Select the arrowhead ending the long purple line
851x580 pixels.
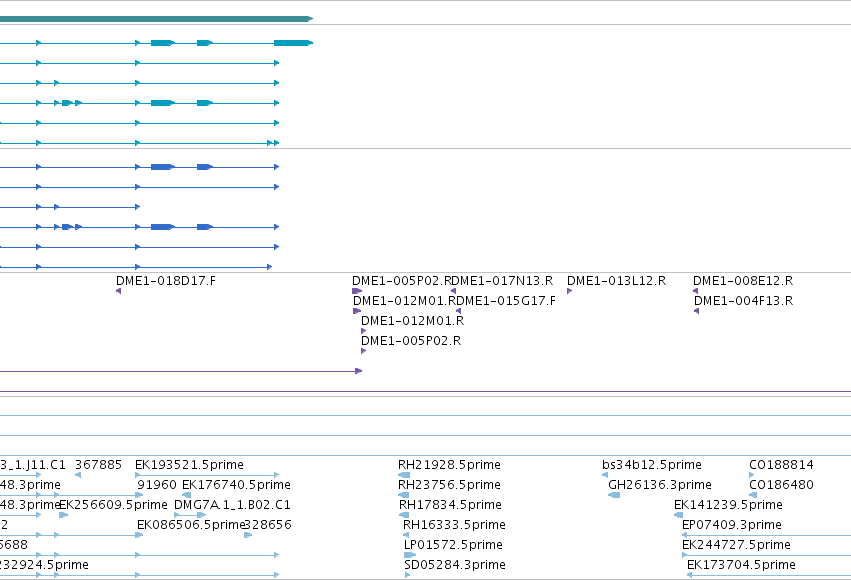(x=359, y=371)
